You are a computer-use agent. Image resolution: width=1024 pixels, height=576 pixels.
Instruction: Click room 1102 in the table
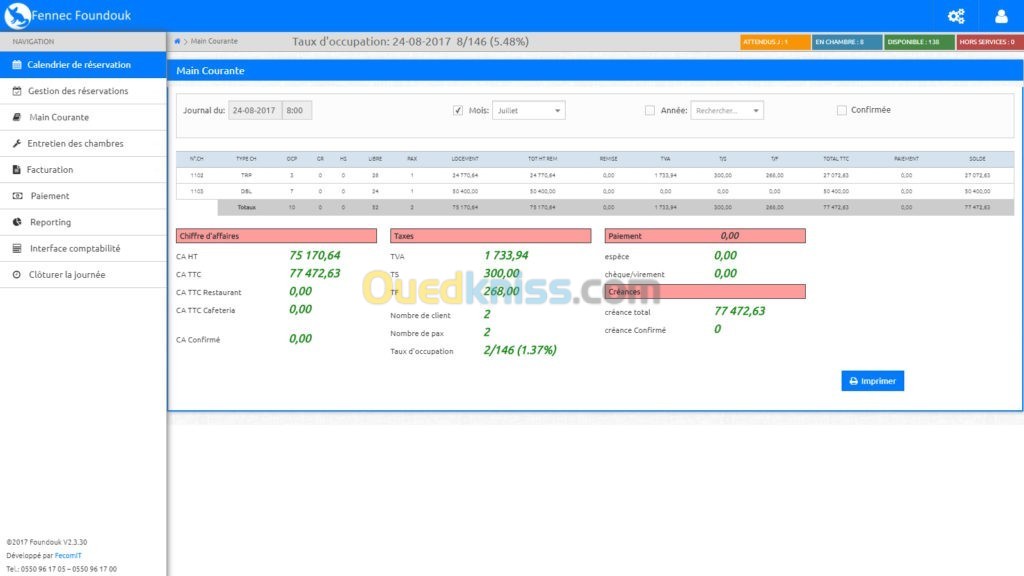pyautogui.click(x=197, y=176)
